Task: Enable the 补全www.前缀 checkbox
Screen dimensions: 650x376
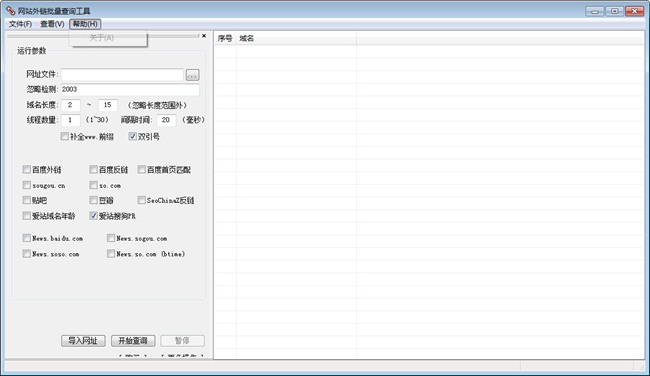Action: [64, 136]
